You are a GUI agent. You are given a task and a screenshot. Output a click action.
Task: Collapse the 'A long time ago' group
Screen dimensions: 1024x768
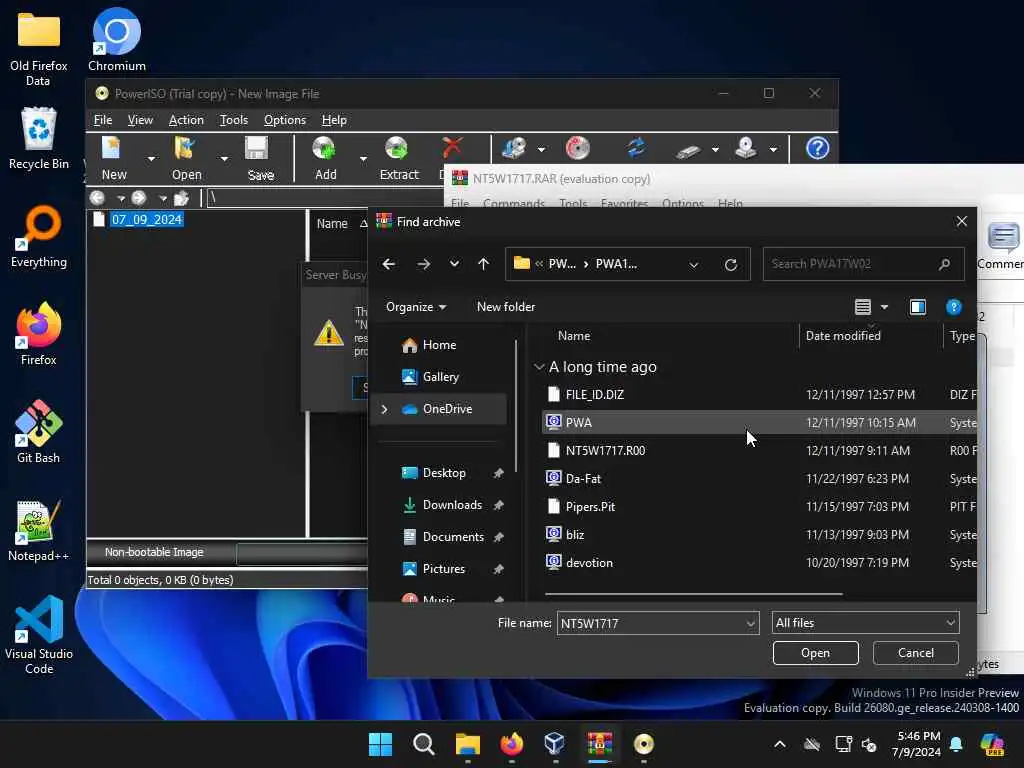point(539,367)
